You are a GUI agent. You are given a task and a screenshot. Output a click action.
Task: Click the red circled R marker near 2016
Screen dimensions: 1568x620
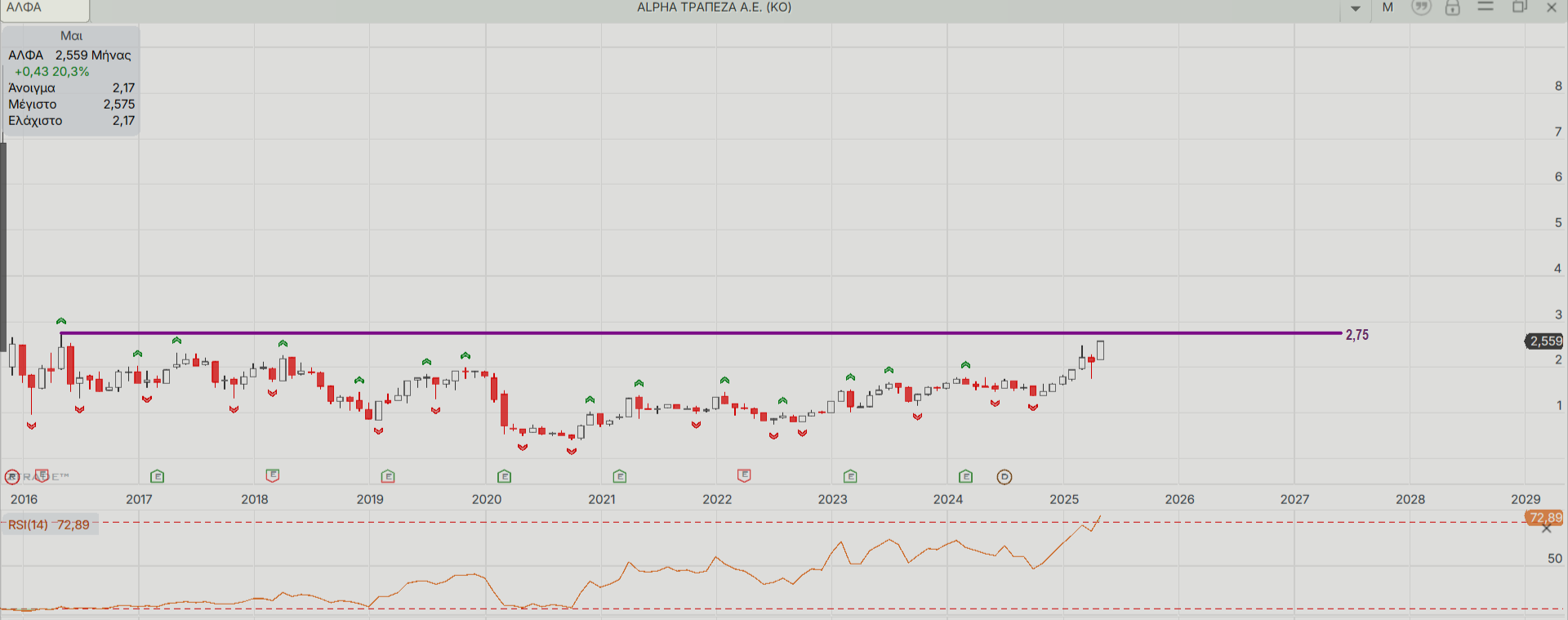tap(12, 477)
